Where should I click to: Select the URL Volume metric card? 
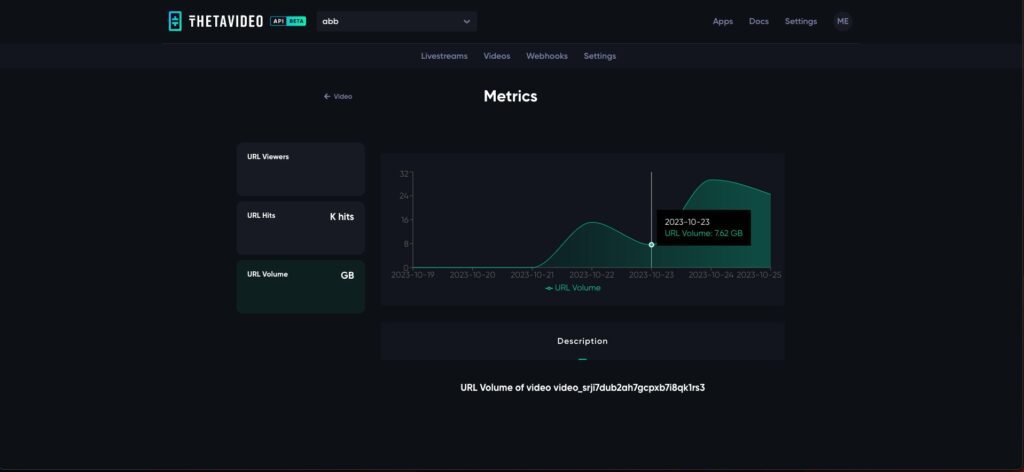tap(300, 287)
